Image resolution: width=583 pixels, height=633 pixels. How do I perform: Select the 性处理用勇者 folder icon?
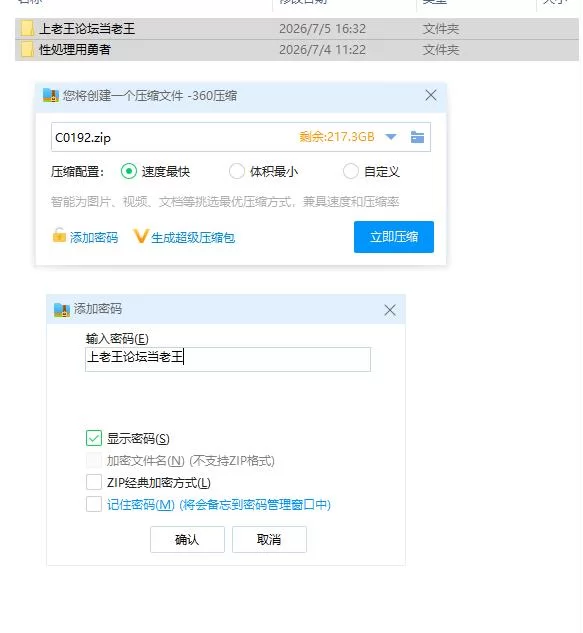pos(27,50)
